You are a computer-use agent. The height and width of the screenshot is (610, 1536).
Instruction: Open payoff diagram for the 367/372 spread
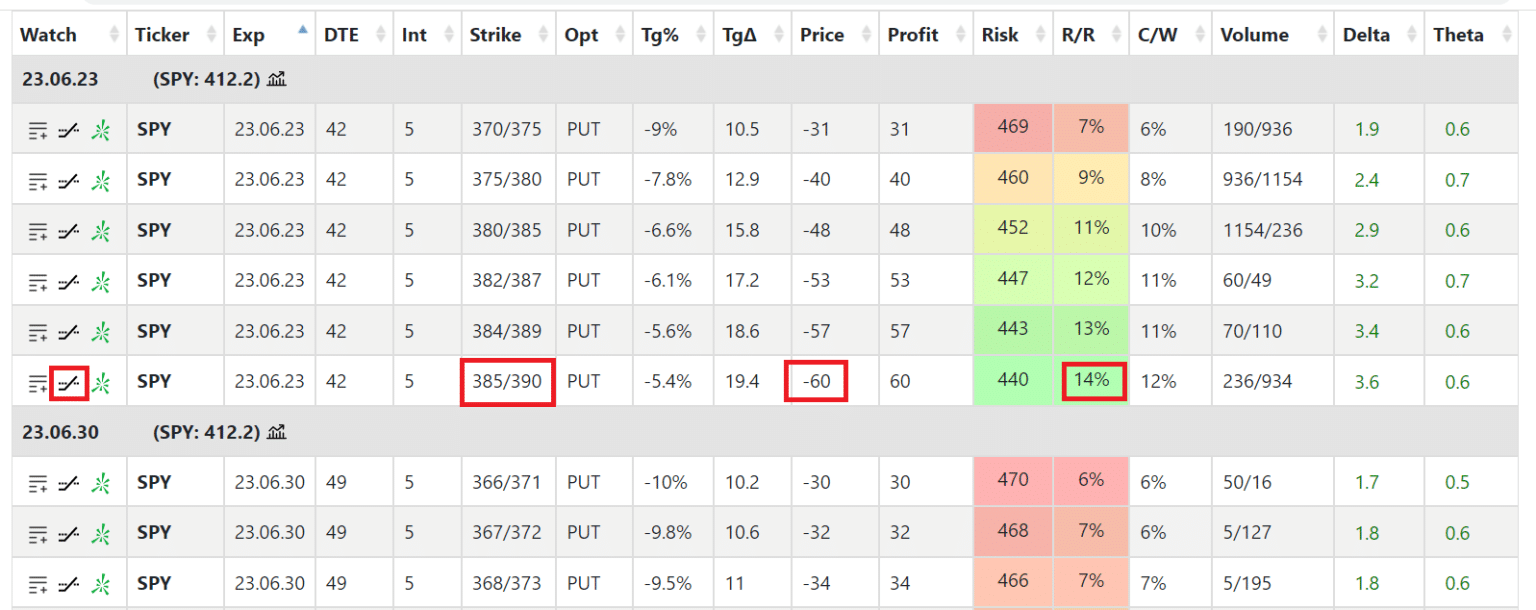(x=69, y=533)
